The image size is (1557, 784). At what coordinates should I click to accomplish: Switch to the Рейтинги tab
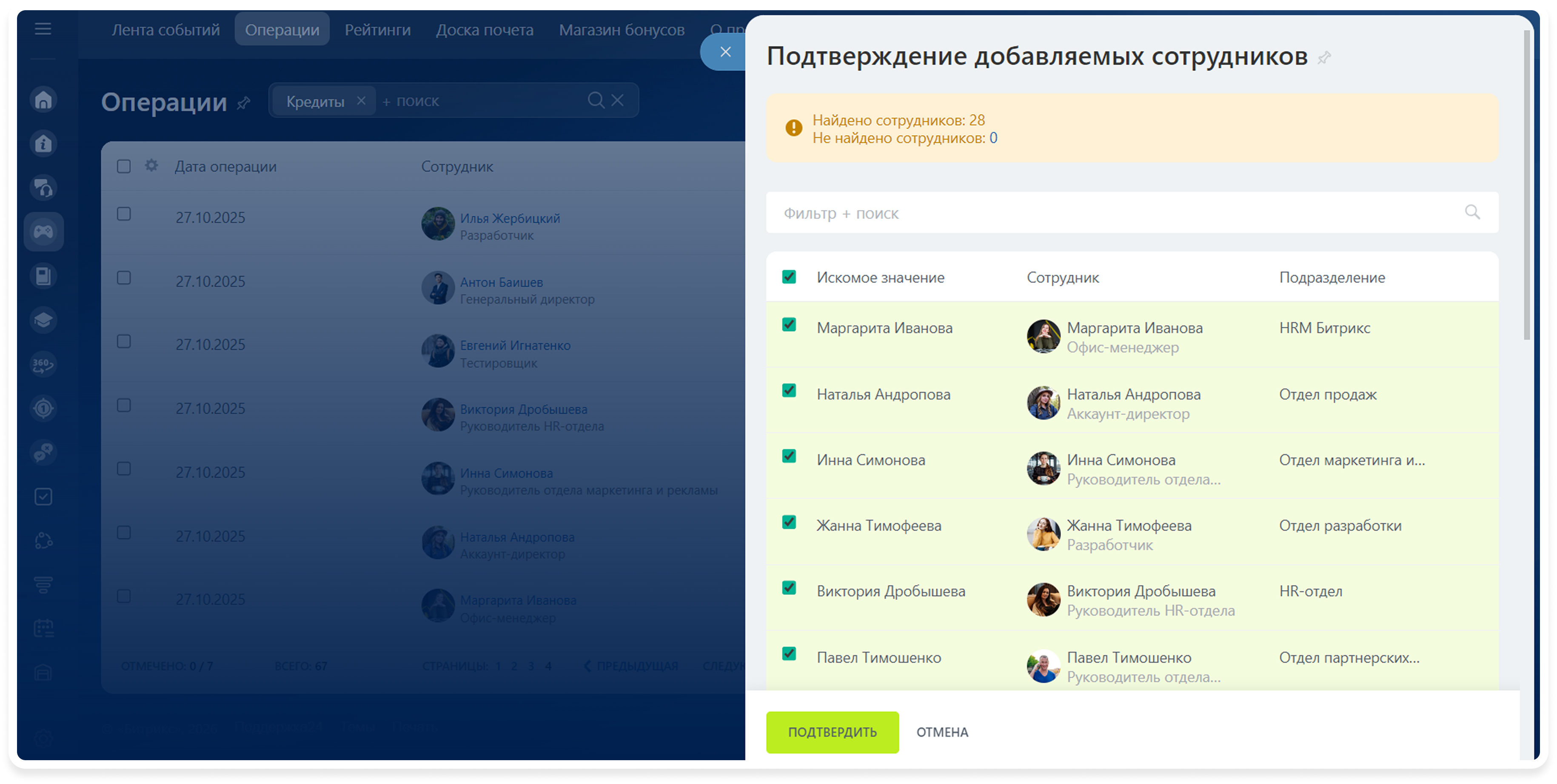pyautogui.click(x=377, y=30)
